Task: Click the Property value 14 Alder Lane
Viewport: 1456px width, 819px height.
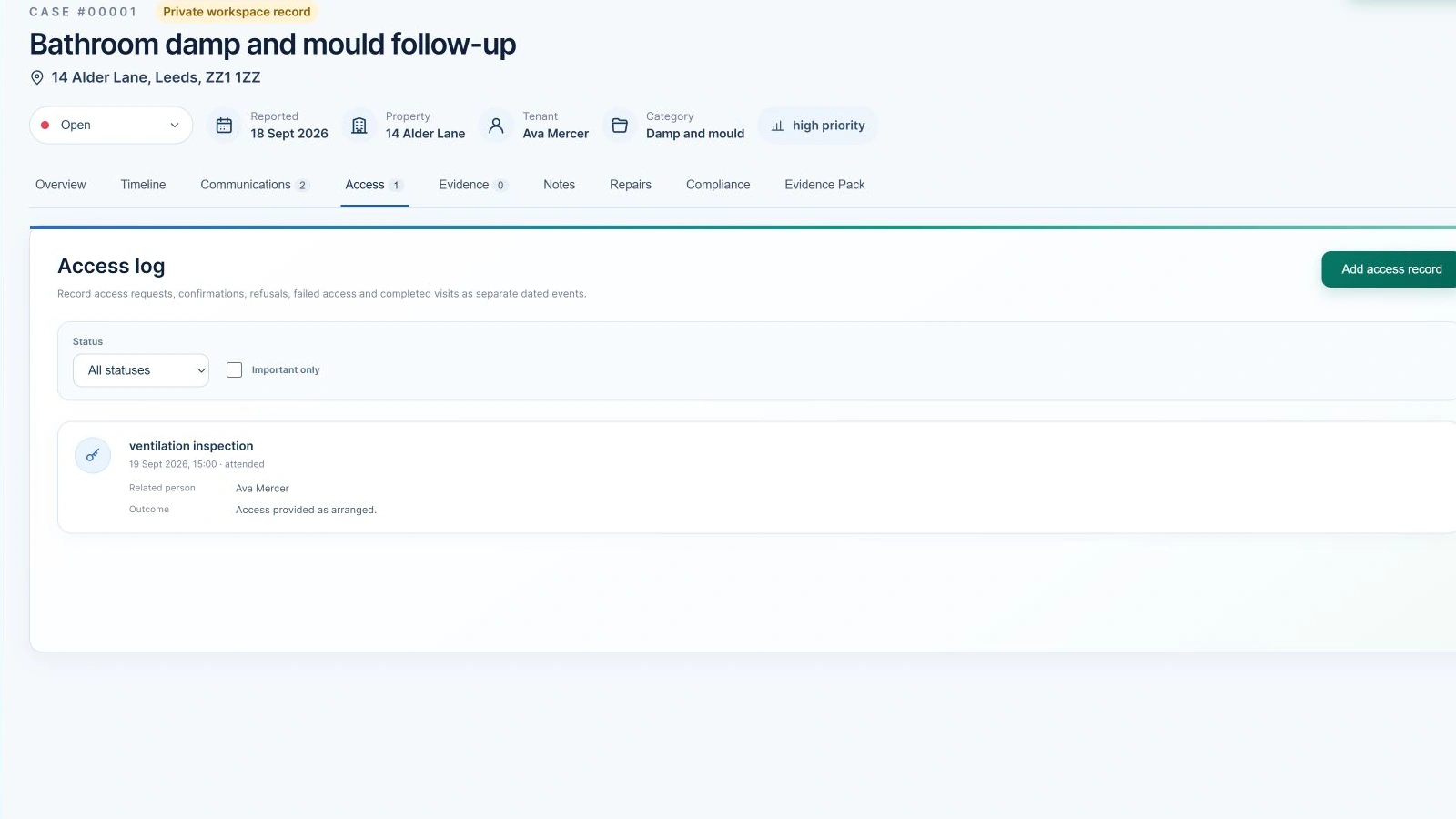Action: (x=425, y=134)
